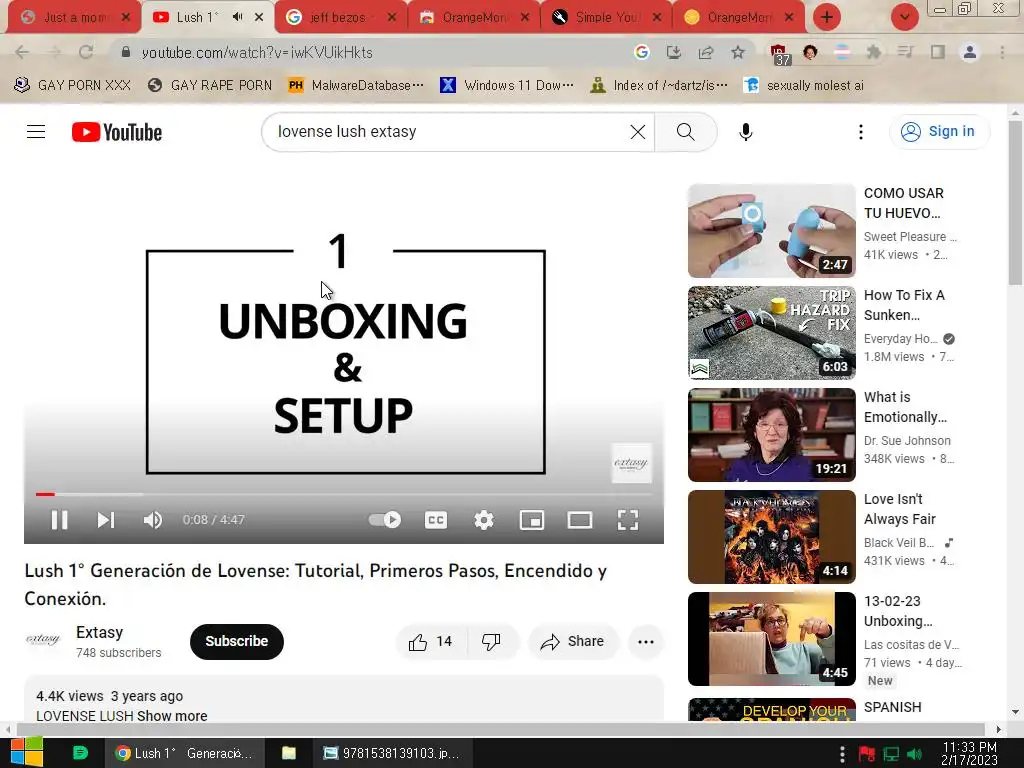Open the Chrome profile icon
Viewport: 1024px width, 768px height.
tap(970, 52)
